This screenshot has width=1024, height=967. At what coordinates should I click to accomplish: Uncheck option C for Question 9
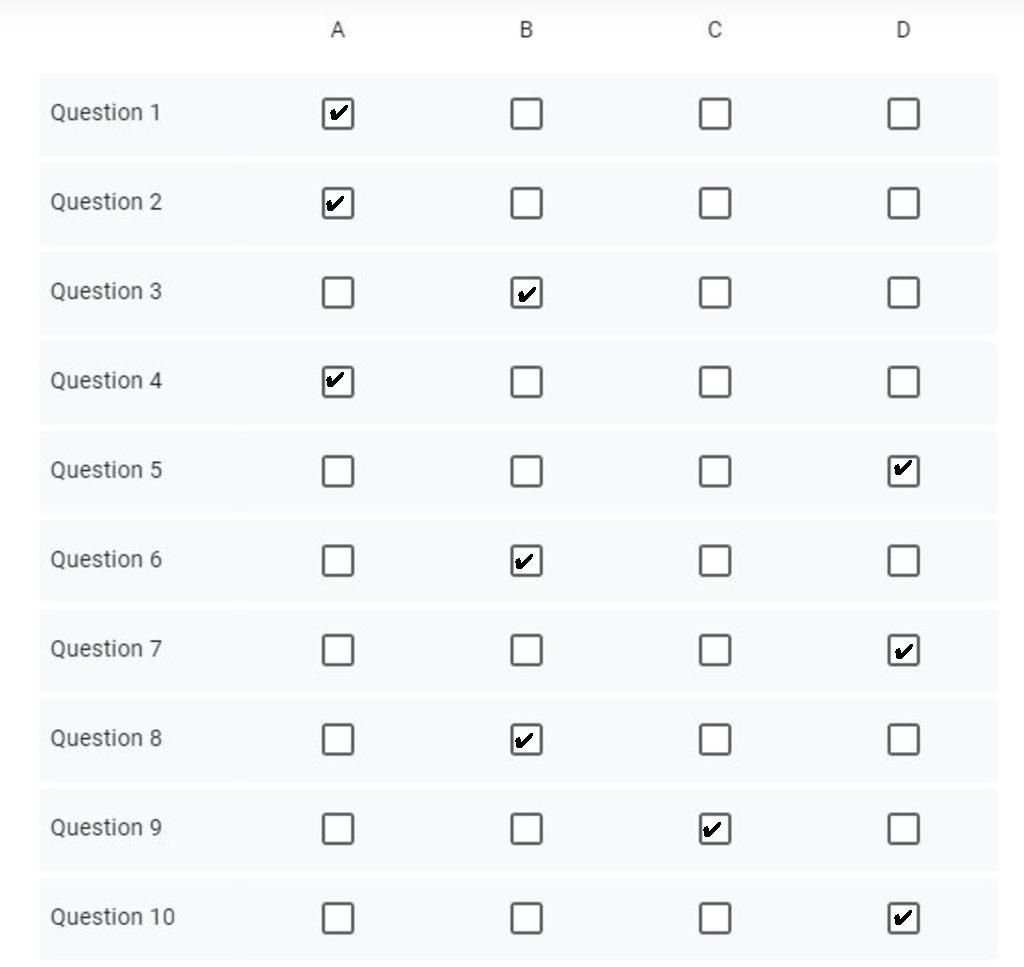click(715, 829)
